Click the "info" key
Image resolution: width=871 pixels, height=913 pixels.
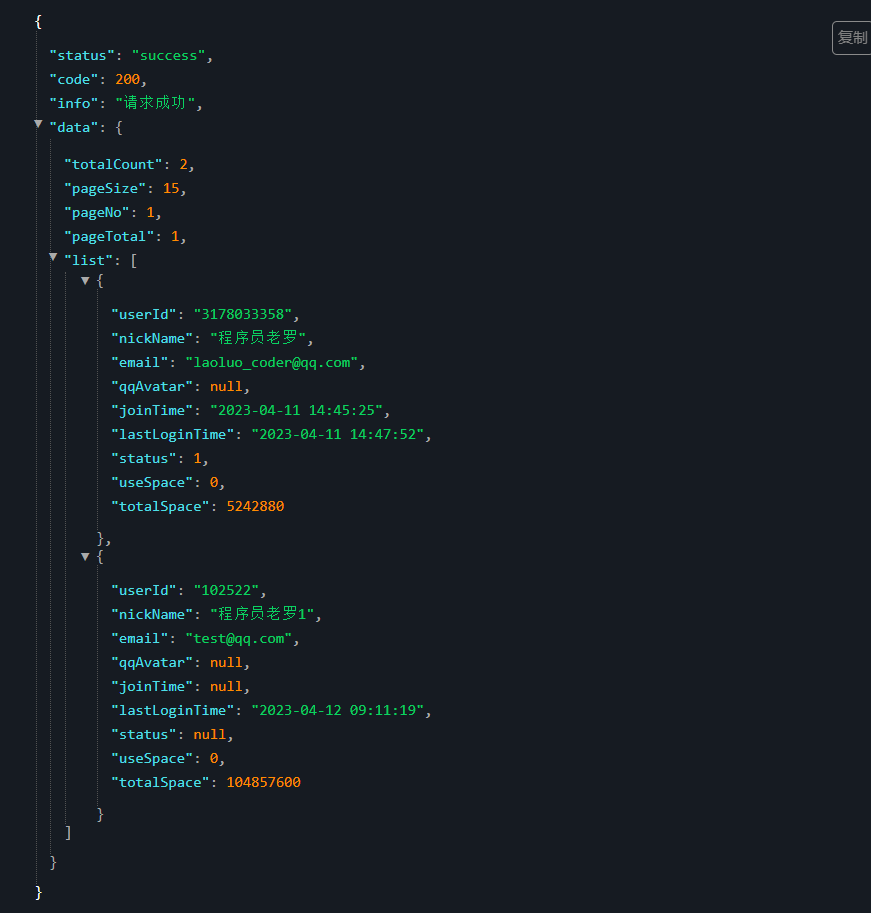(74, 103)
